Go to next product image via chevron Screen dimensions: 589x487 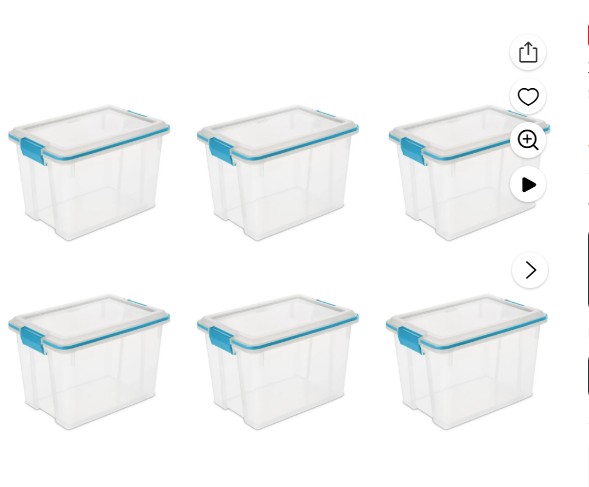(x=530, y=270)
